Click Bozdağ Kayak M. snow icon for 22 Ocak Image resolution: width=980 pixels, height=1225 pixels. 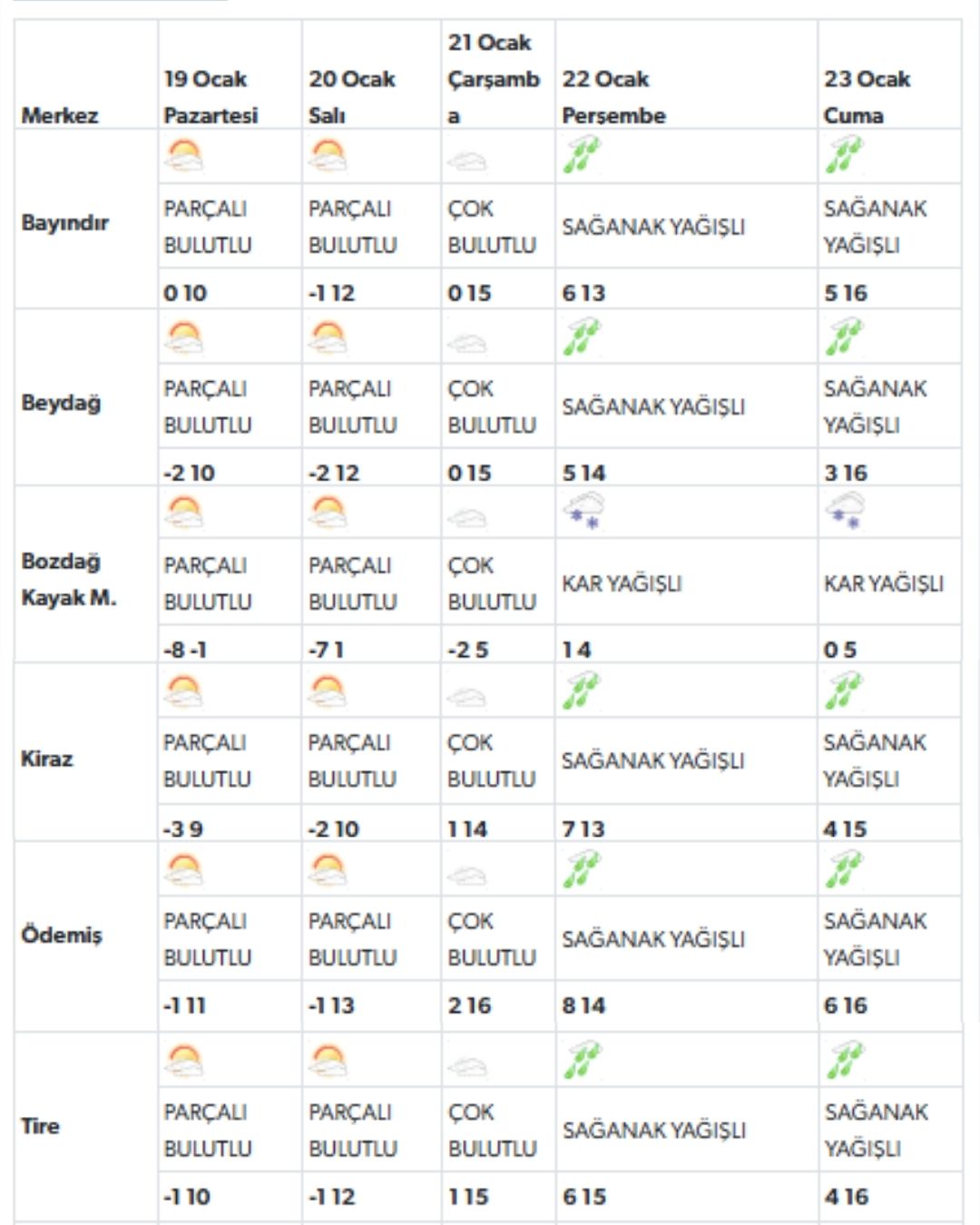(x=583, y=512)
